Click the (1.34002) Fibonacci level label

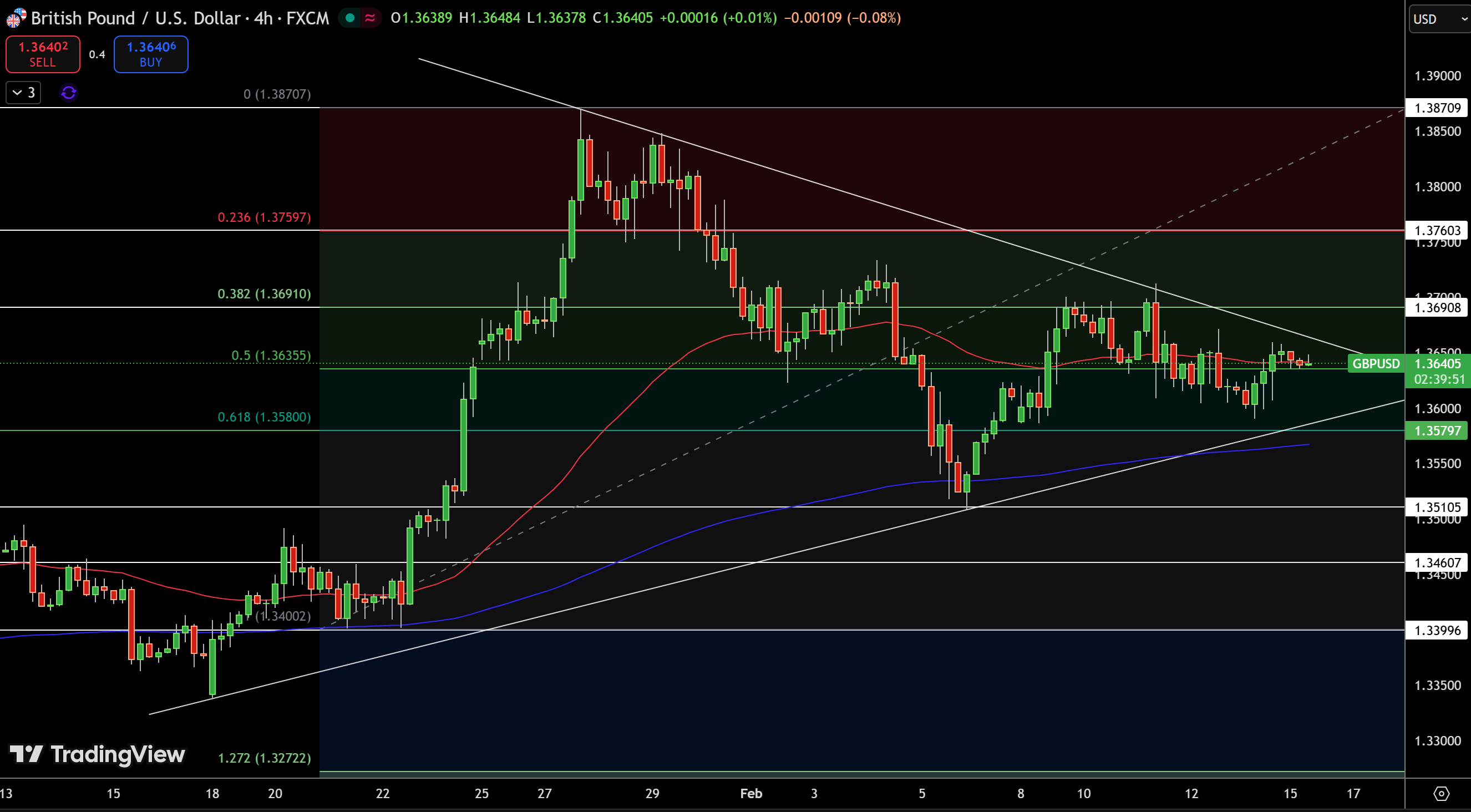point(283,616)
